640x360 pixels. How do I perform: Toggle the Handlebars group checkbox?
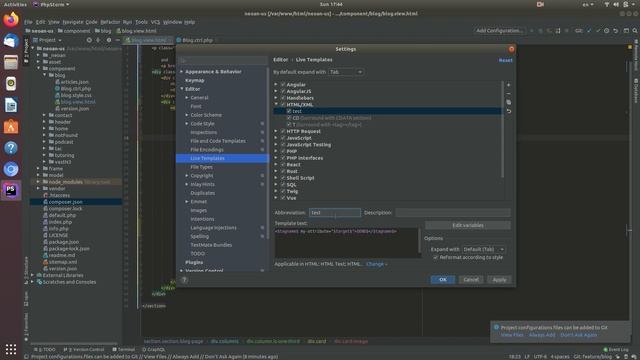283,98
